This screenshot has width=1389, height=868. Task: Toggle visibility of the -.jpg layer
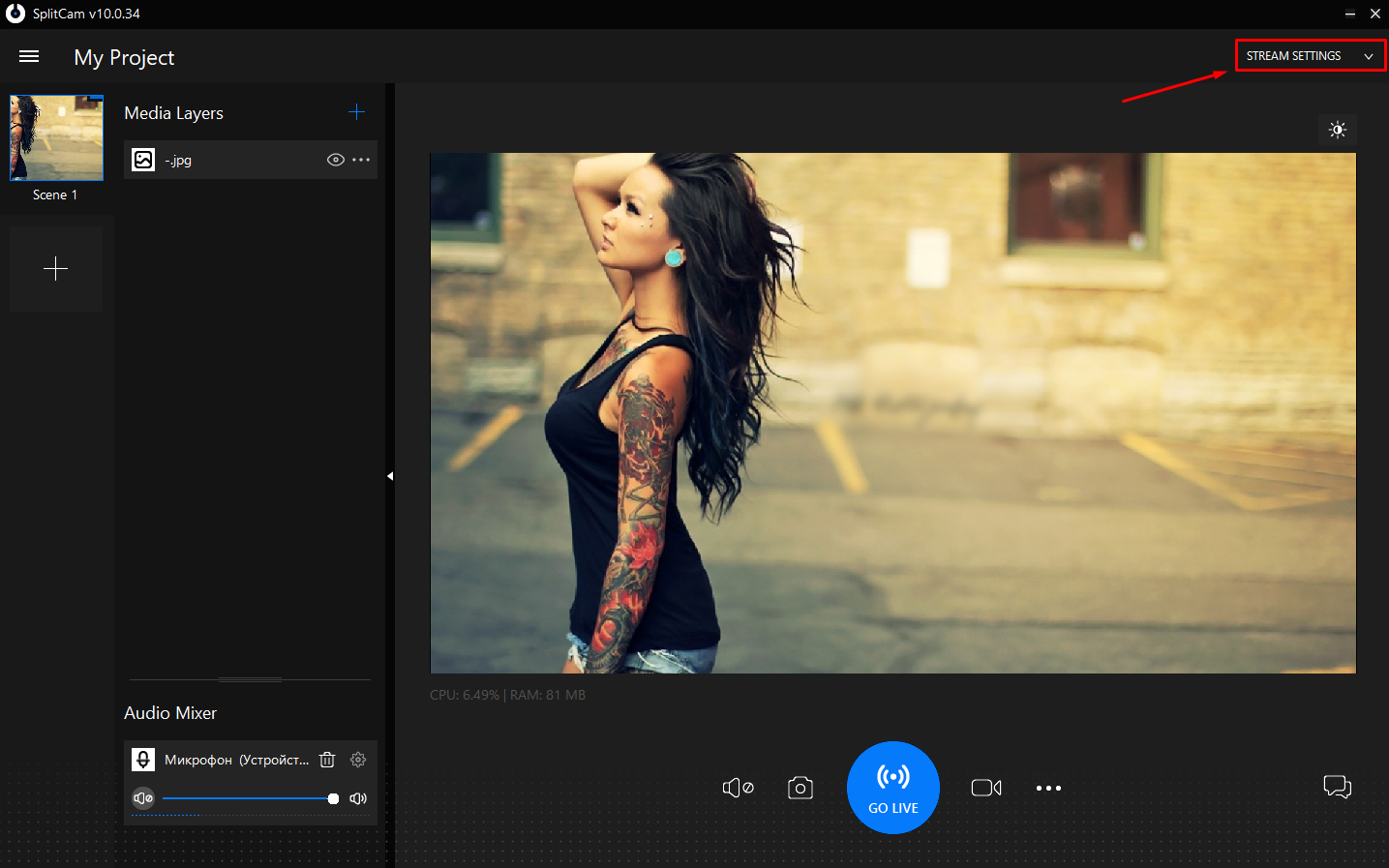pyautogui.click(x=335, y=160)
